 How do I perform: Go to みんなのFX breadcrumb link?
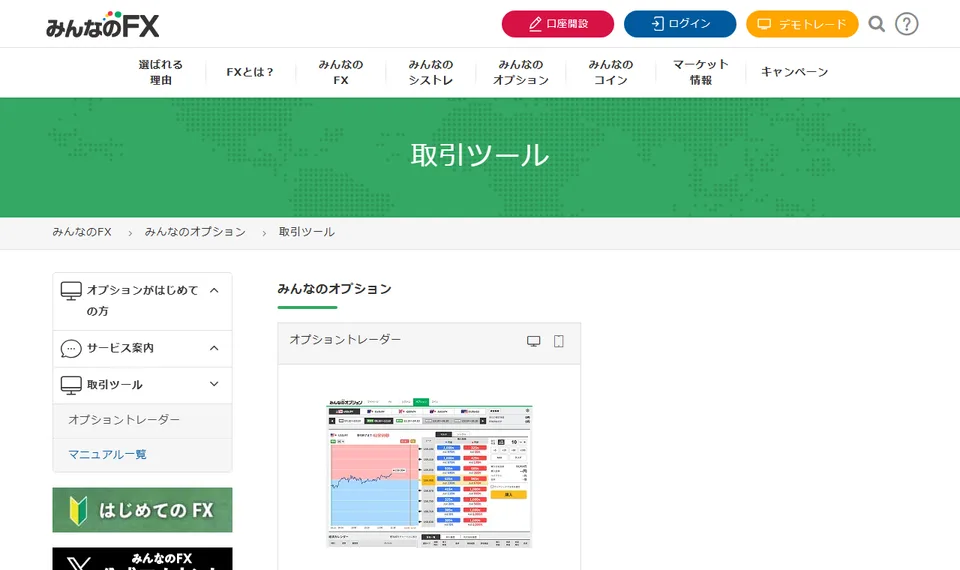(x=82, y=232)
